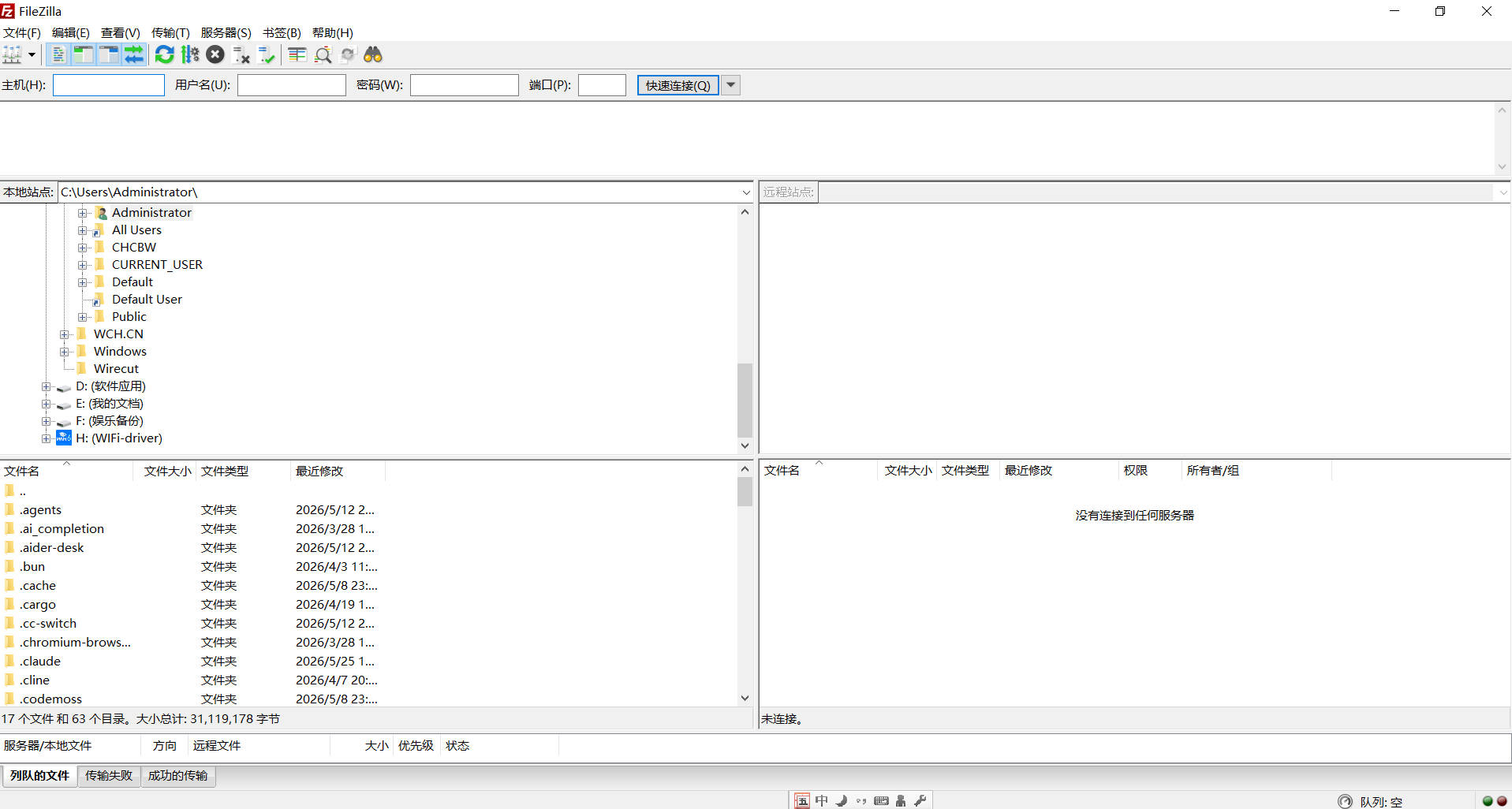Refresh the file and folder lists
Image resolution: width=1512 pixels, height=809 pixels.
164,54
